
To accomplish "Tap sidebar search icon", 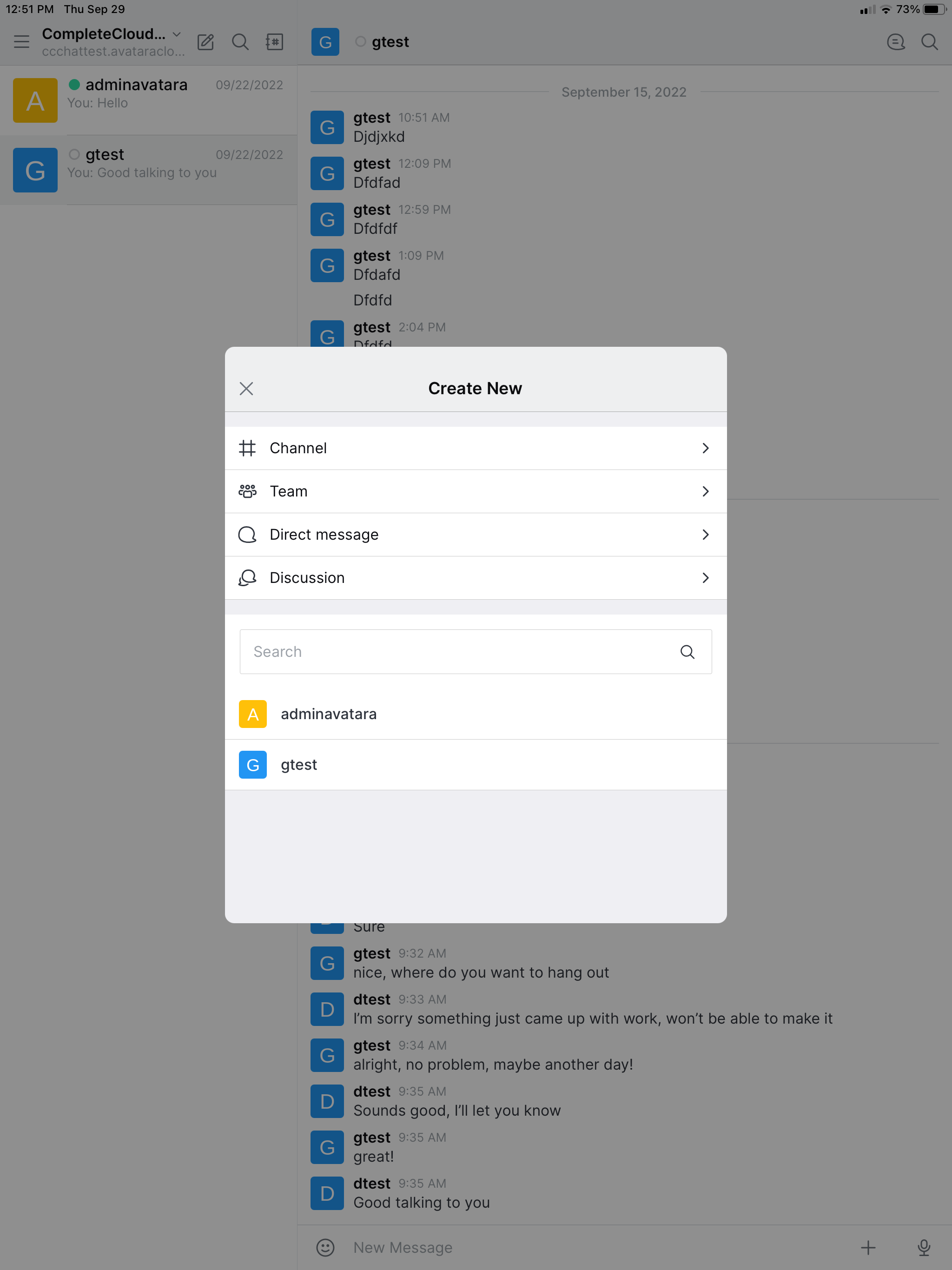I will tap(240, 42).
